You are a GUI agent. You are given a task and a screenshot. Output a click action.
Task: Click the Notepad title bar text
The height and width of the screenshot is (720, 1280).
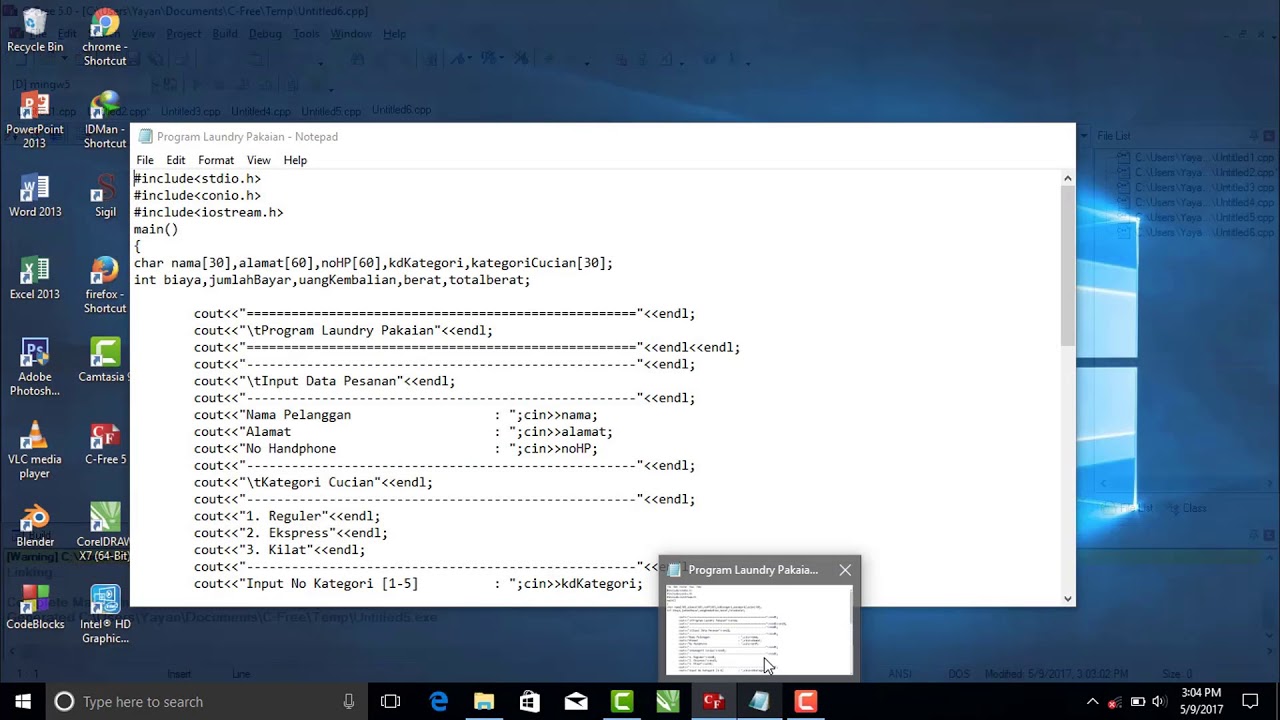click(x=247, y=137)
